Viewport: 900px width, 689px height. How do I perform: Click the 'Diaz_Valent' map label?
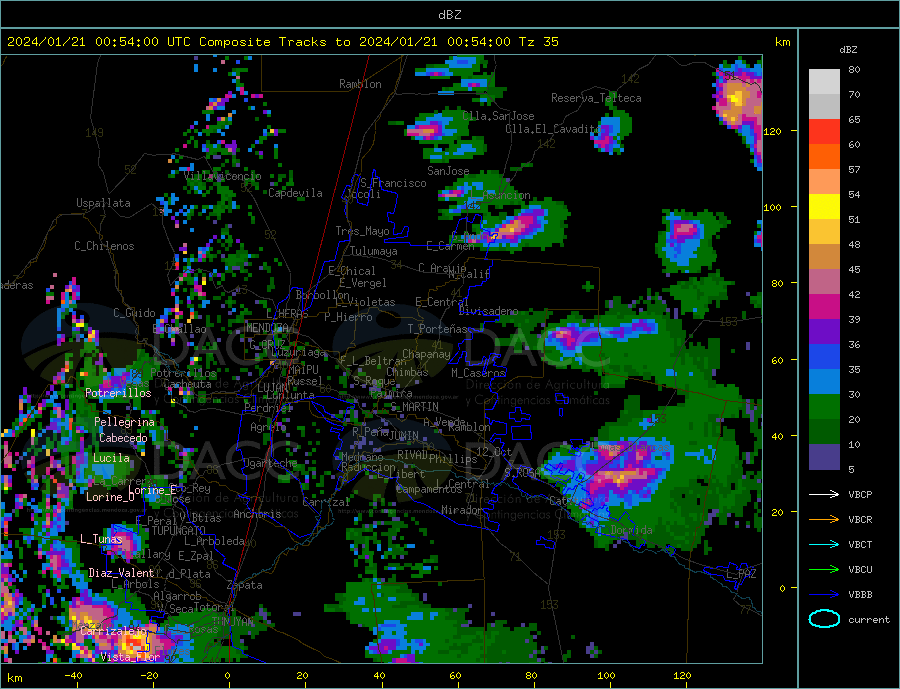point(121,573)
